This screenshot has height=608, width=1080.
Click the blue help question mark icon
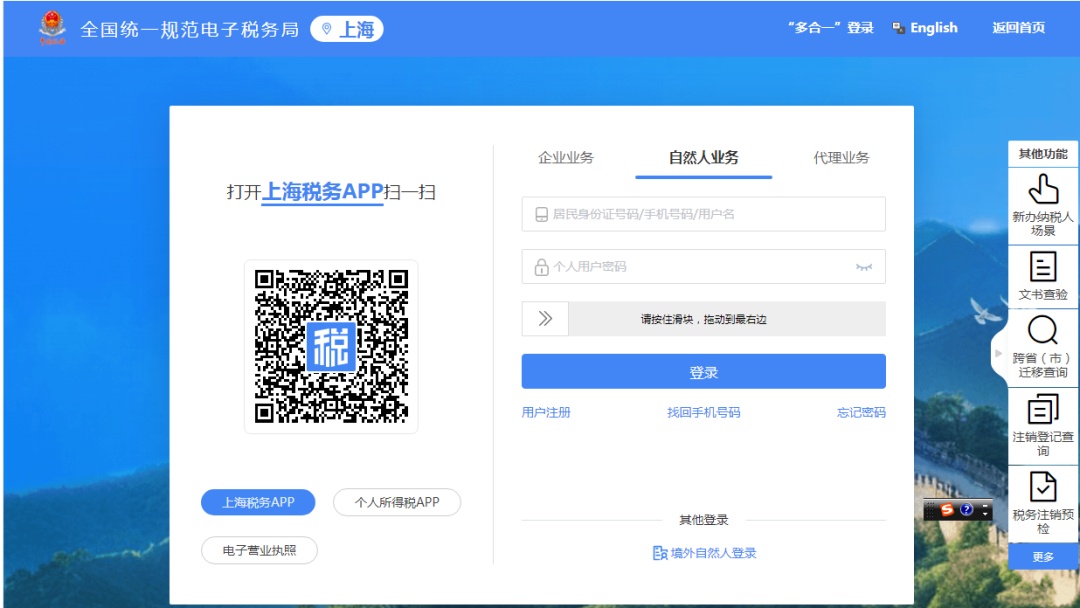tap(966, 510)
